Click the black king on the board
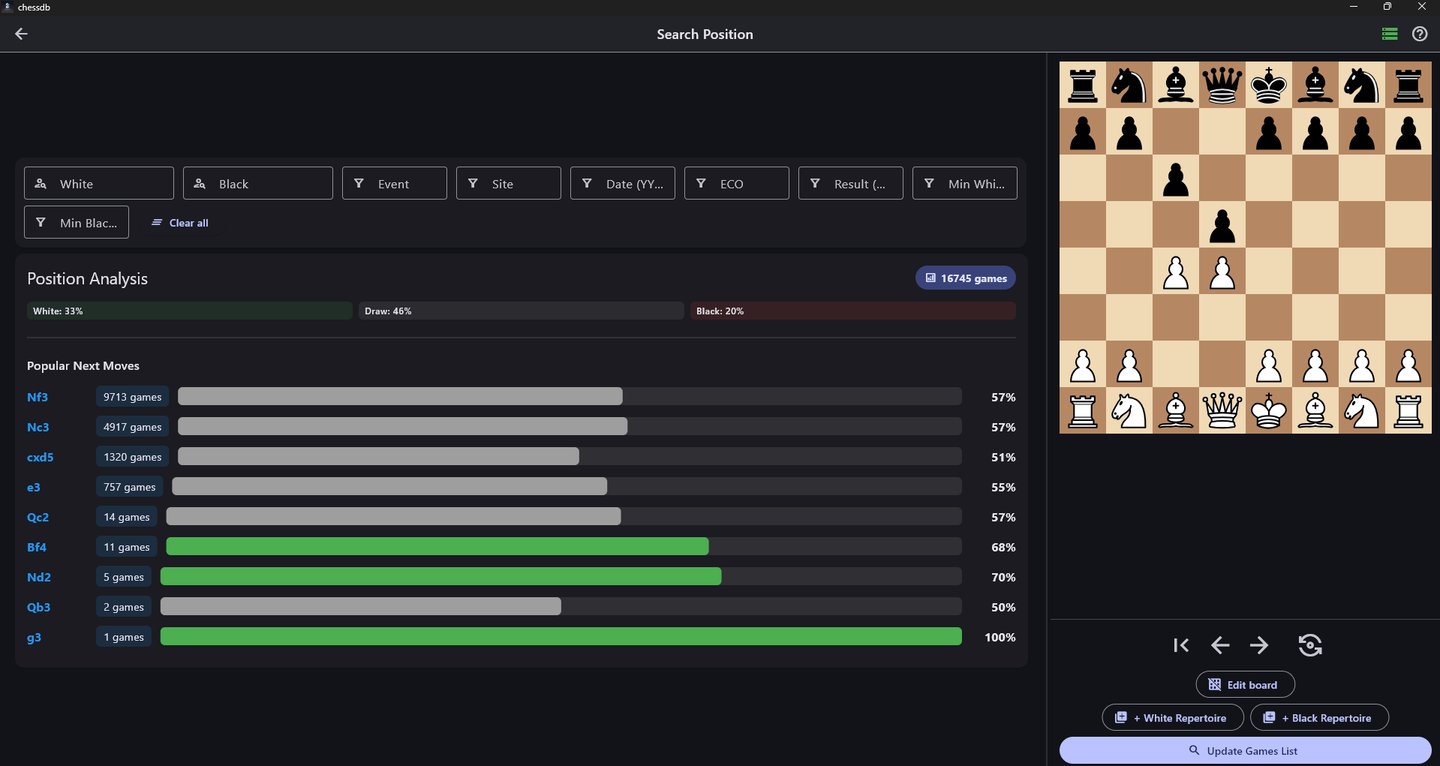1440x766 pixels. [x=1269, y=85]
